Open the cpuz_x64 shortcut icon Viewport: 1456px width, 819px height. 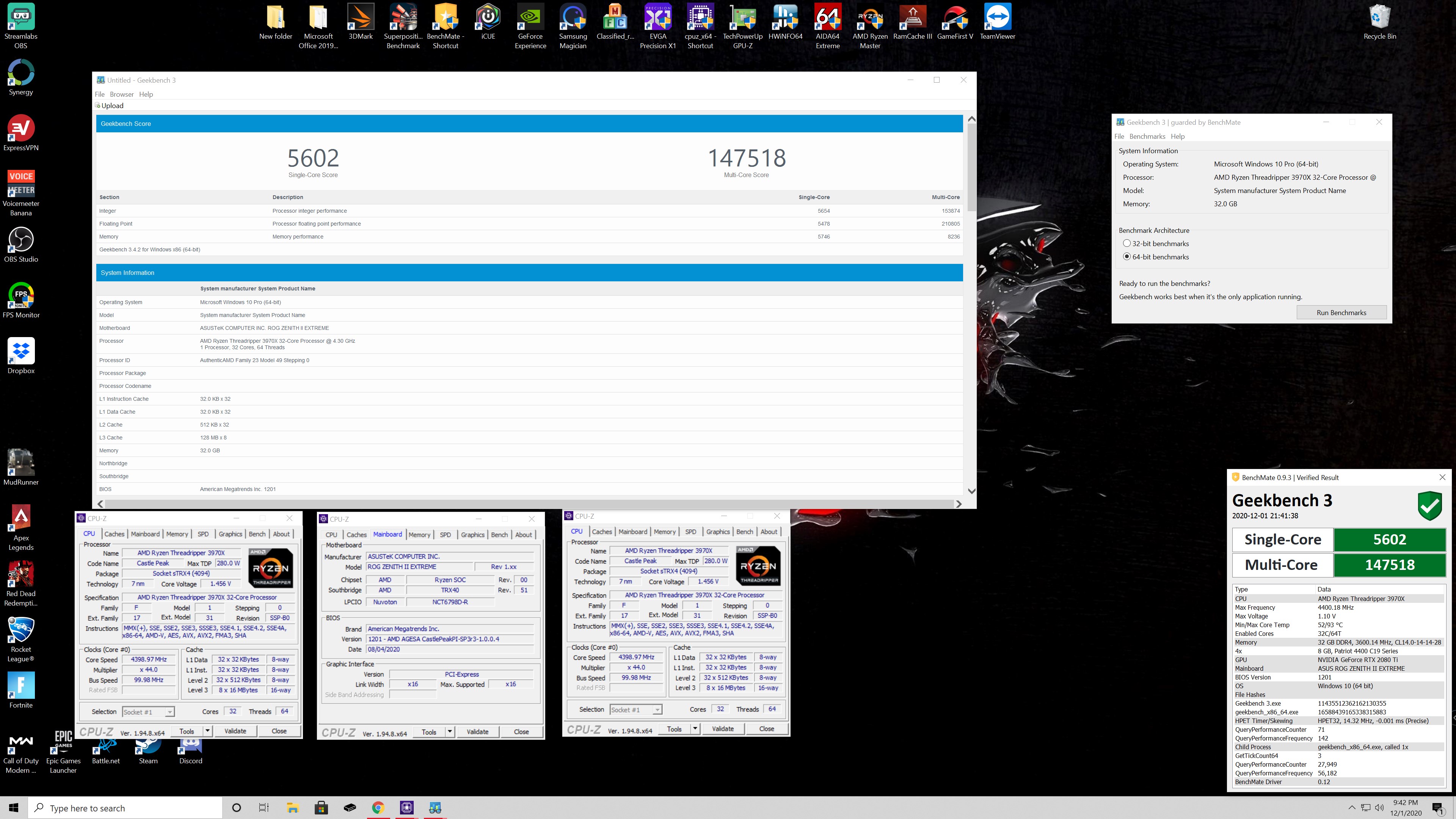point(700,25)
